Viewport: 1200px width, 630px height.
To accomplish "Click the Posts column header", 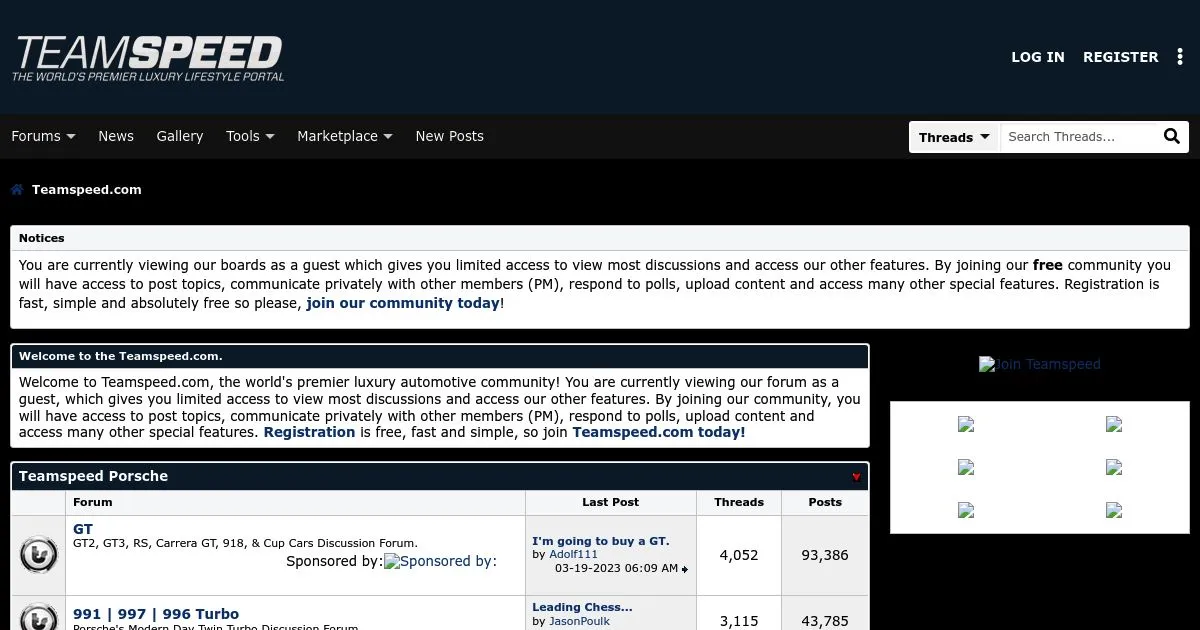I will point(825,502).
